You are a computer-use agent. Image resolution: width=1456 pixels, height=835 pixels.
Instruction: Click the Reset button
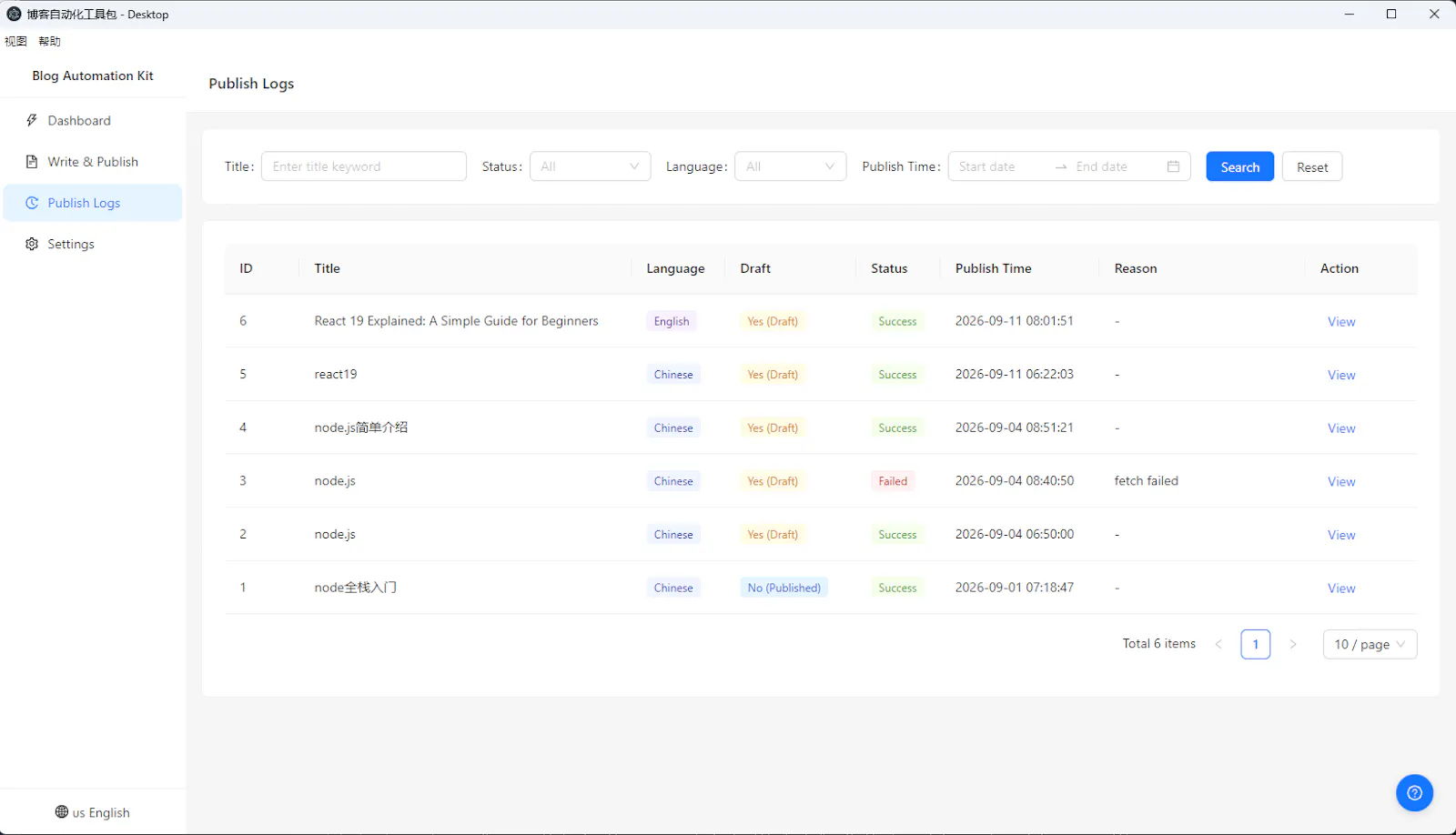(x=1311, y=166)
